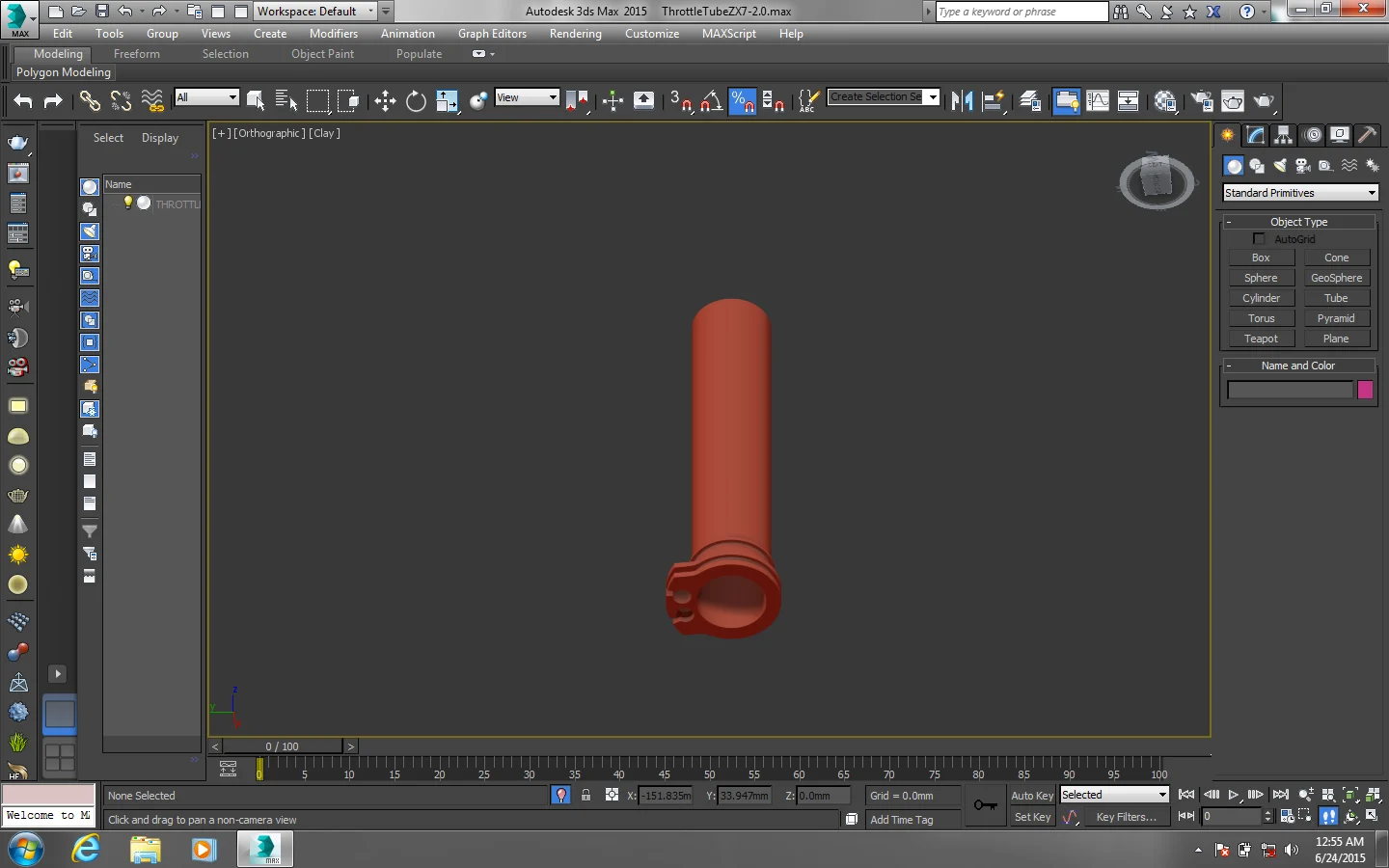Open the Utilities command panel
The height and width of the screenshot is (868, 1389).
tap(1367, 135)
